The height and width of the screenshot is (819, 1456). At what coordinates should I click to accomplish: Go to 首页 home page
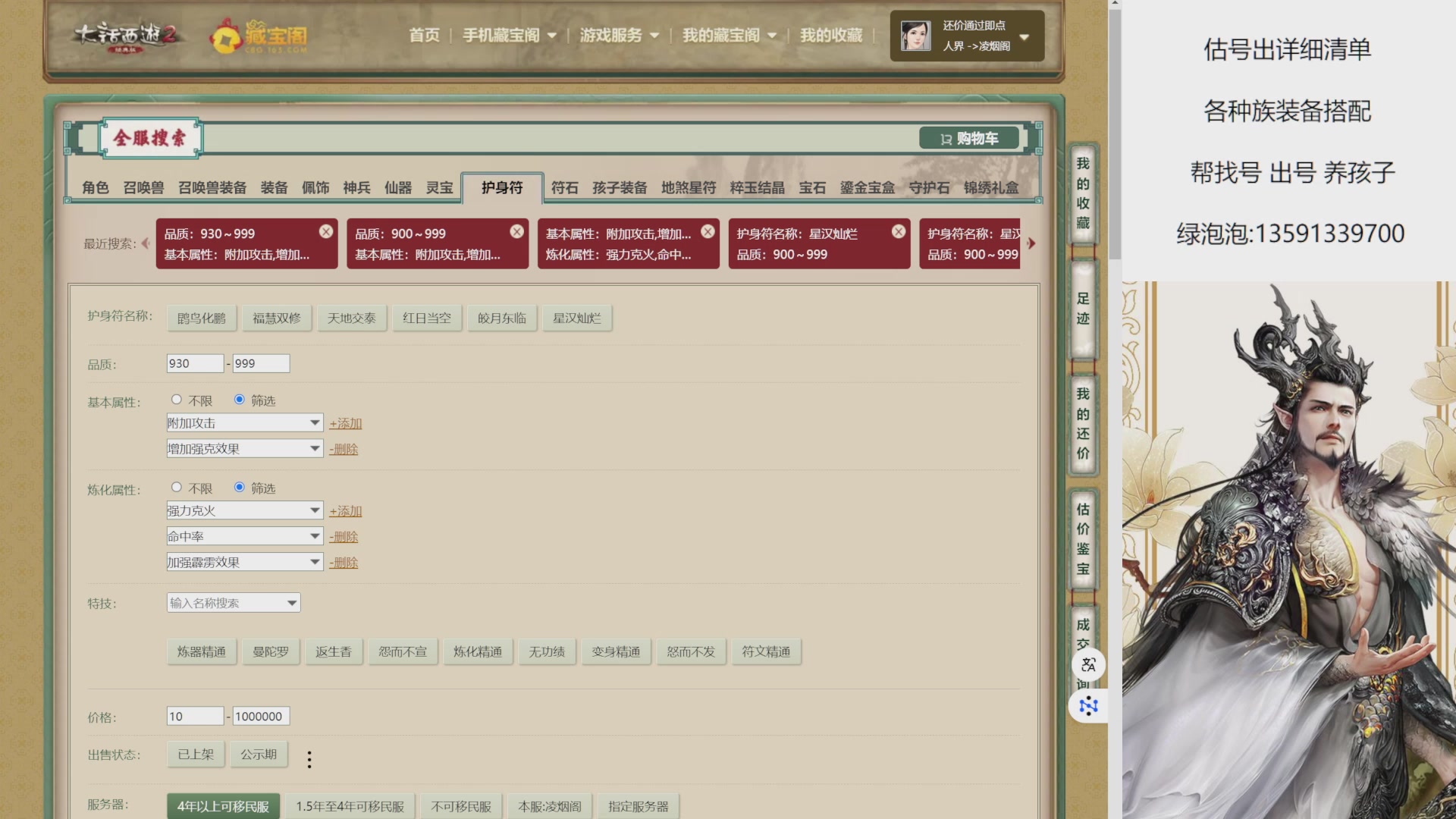[424, 36]
